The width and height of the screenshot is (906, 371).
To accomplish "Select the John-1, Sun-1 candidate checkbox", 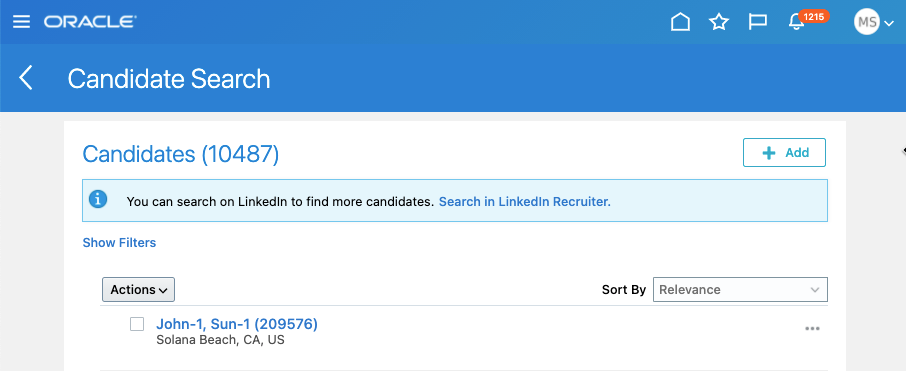I will click(x=137, y=324).
